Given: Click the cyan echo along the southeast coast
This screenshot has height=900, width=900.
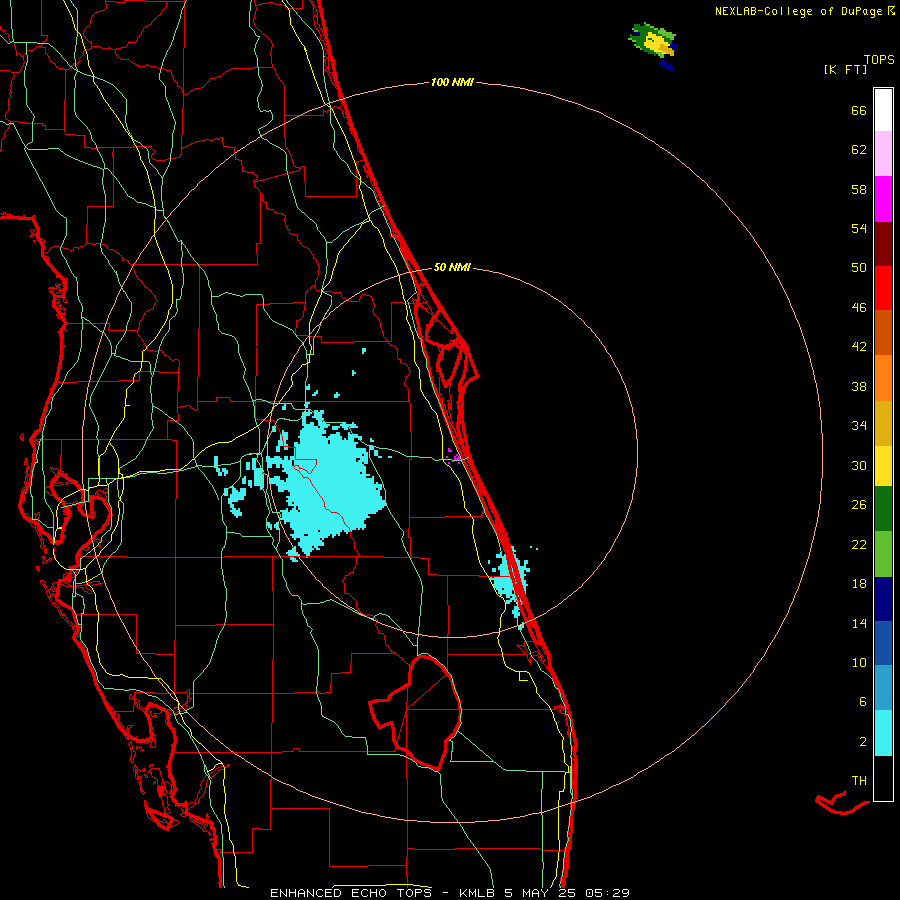Looking at the screenshot, I should coord(510,583).
